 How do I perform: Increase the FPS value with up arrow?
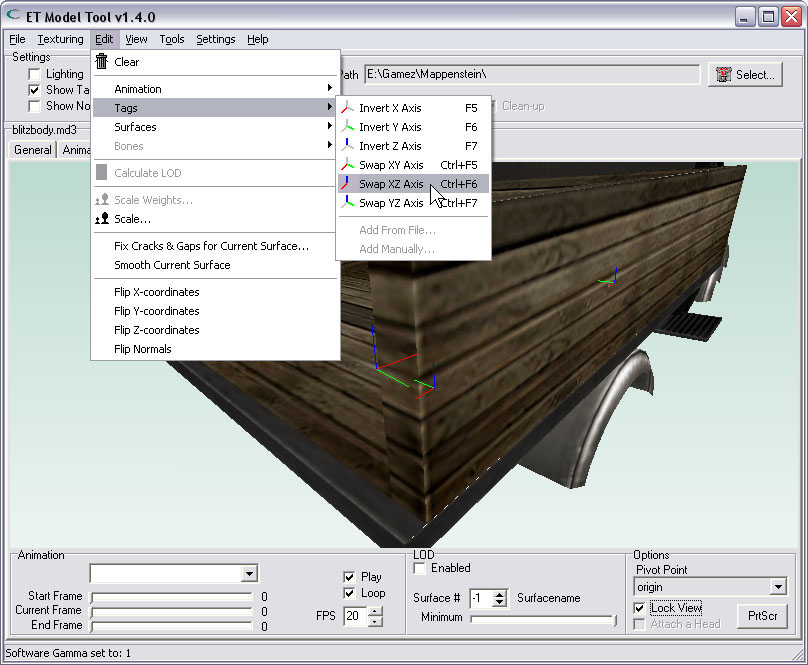pyautogui.click(x=376, y=611)
